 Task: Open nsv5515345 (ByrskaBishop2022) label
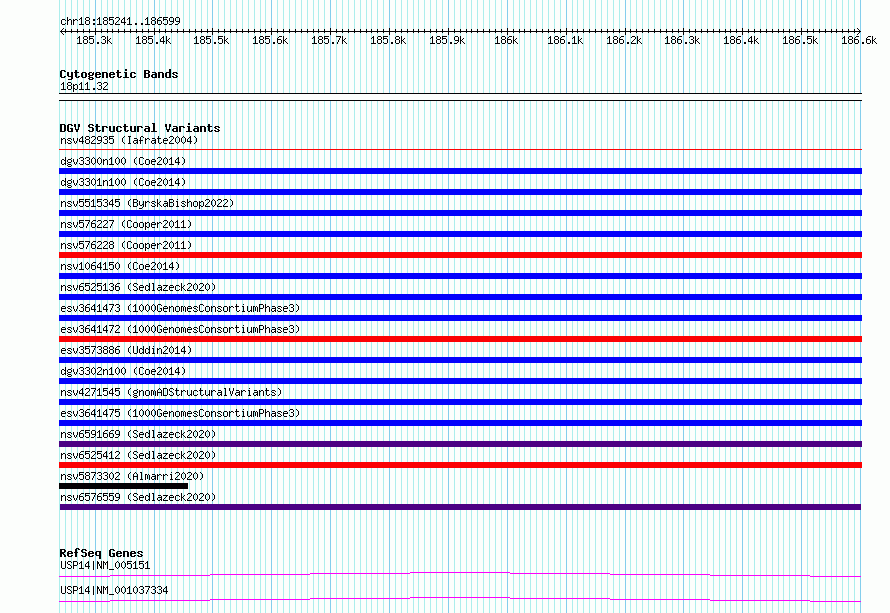147,203
